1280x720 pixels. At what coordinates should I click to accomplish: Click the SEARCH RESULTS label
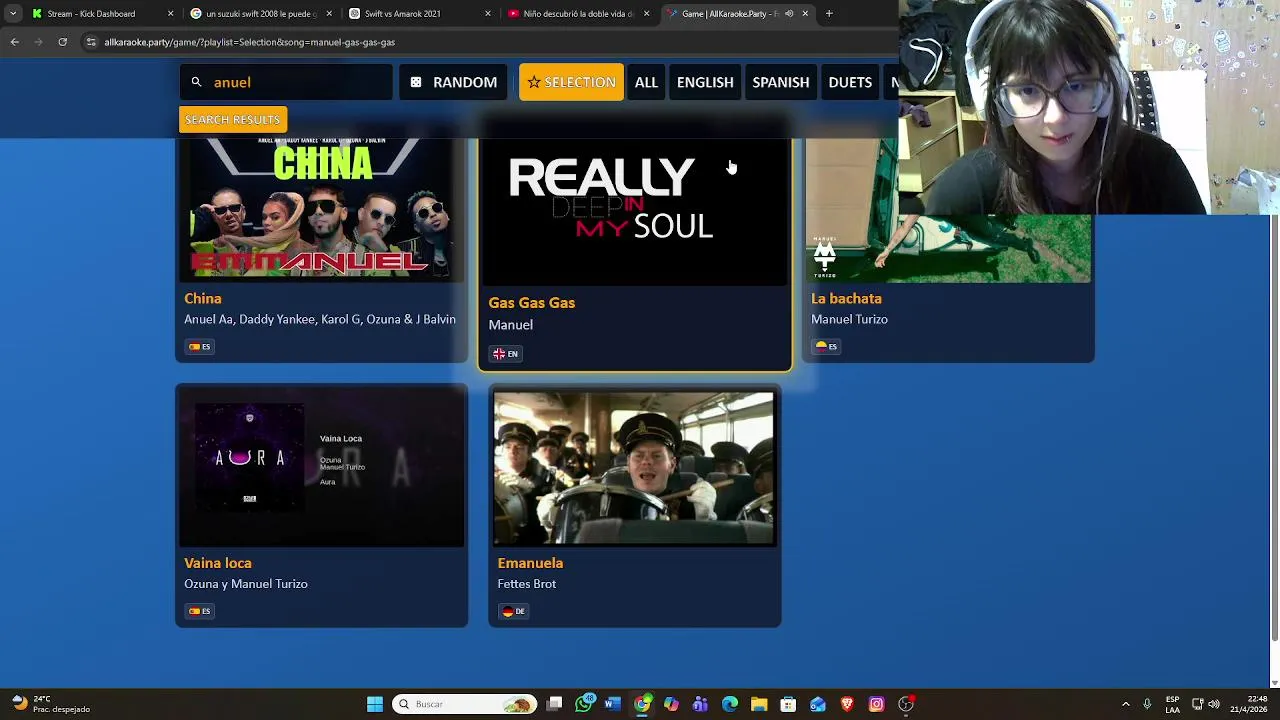click(x=232, y=120)
